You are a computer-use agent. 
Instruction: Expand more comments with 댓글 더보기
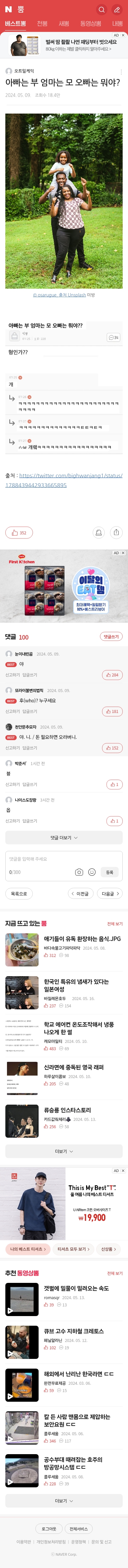tap(64, 837)
